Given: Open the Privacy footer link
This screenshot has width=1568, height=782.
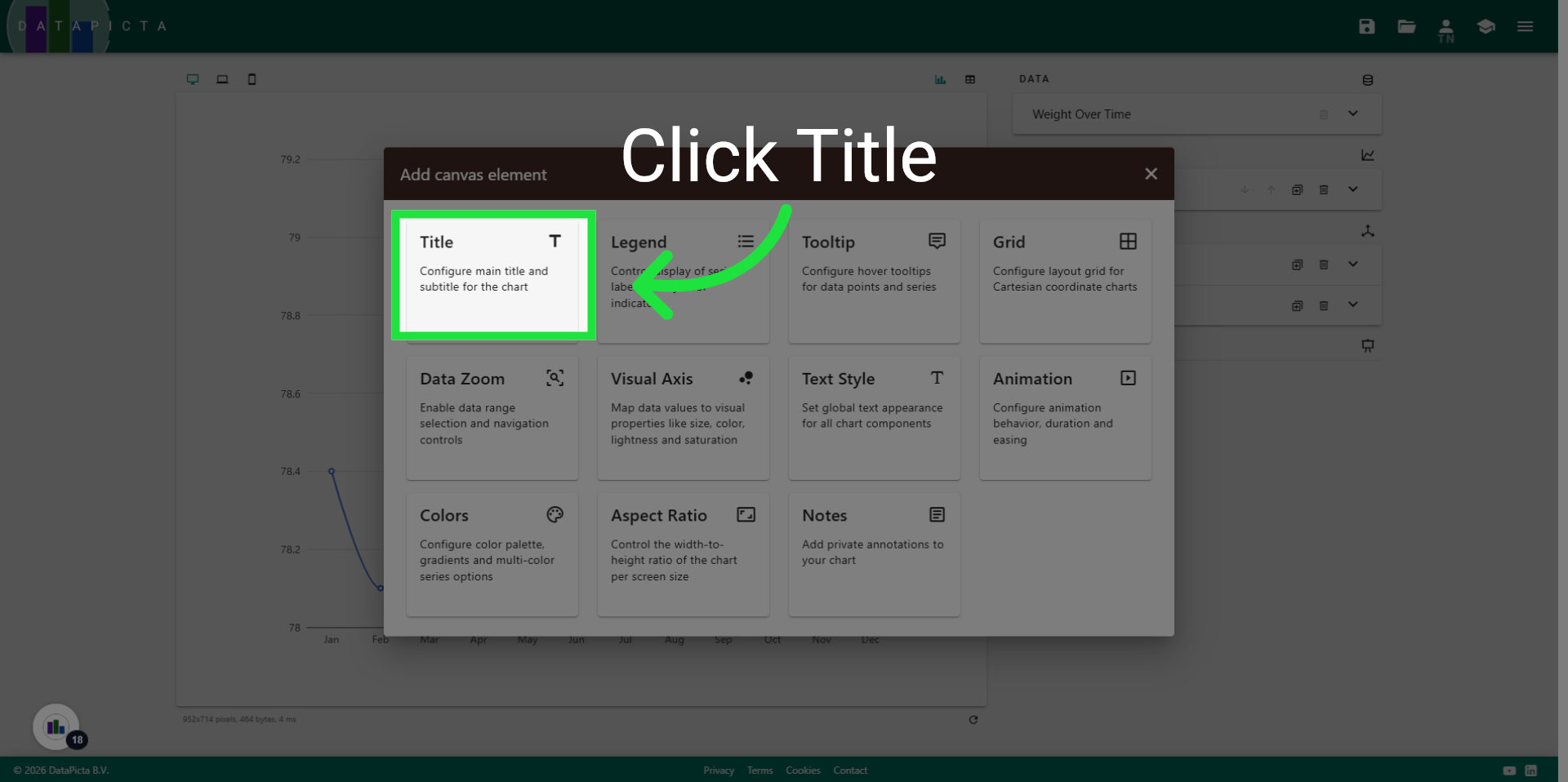Looking at the screenshot, I should tap(719, 771).
